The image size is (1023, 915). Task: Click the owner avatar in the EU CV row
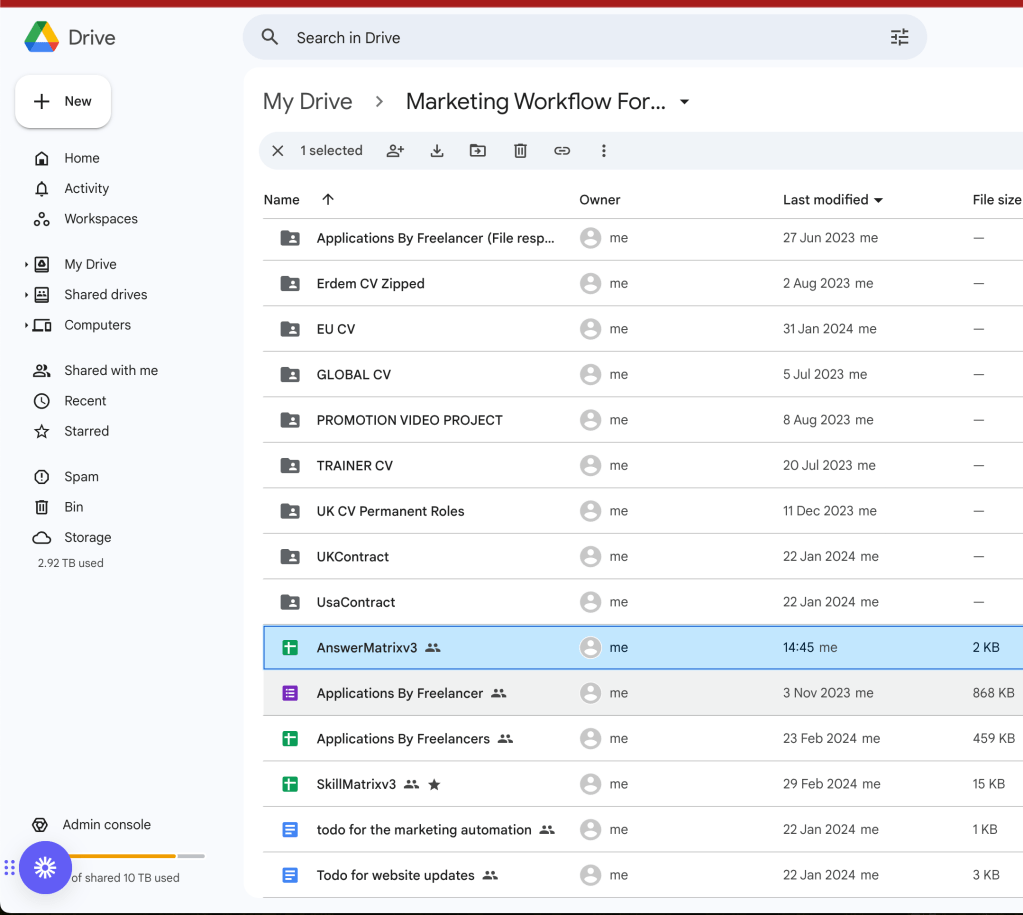click(590, 329)
